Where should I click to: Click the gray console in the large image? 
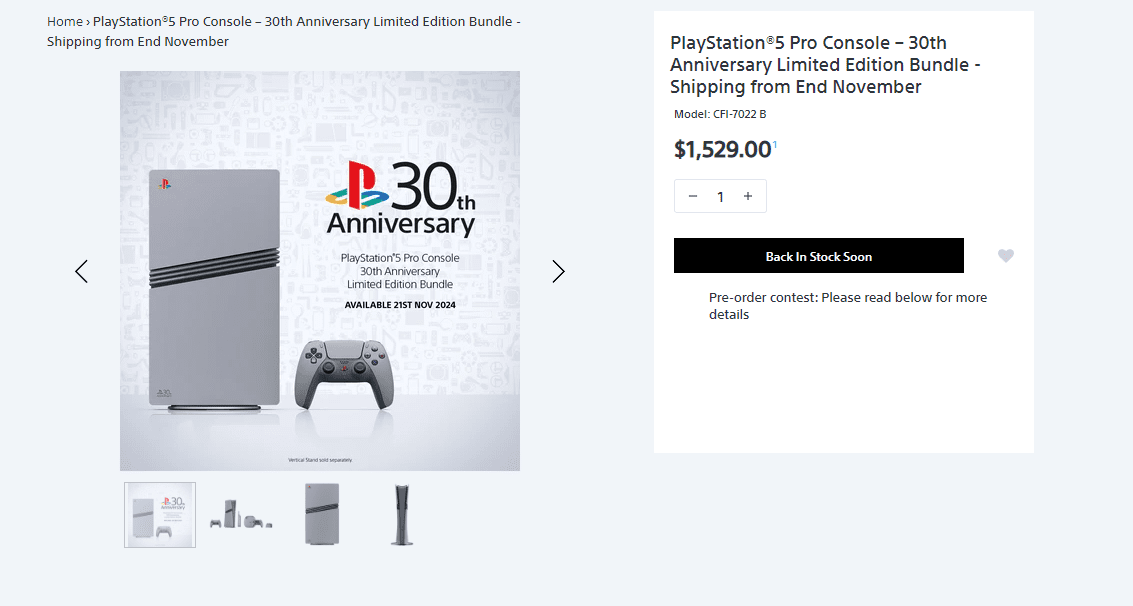pos(214,288)
